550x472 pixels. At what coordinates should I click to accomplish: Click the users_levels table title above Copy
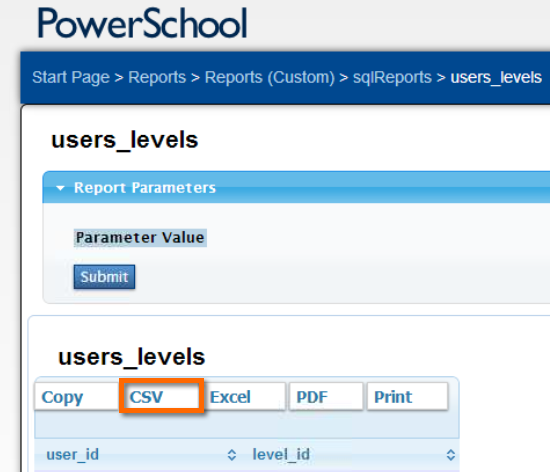pos(132,358)
